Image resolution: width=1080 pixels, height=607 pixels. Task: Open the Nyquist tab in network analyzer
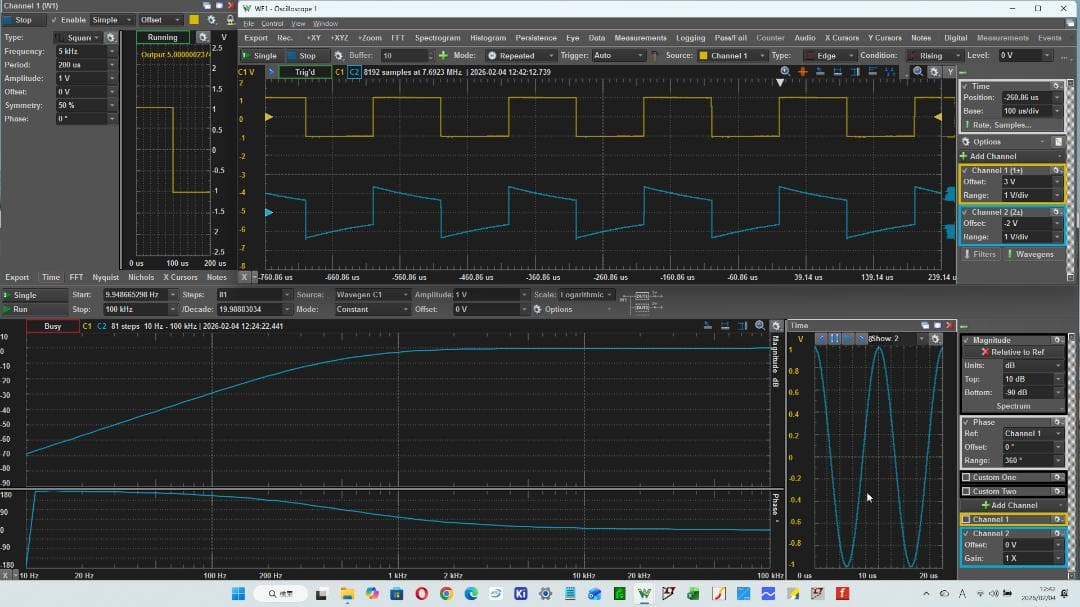tap(105, 277)
